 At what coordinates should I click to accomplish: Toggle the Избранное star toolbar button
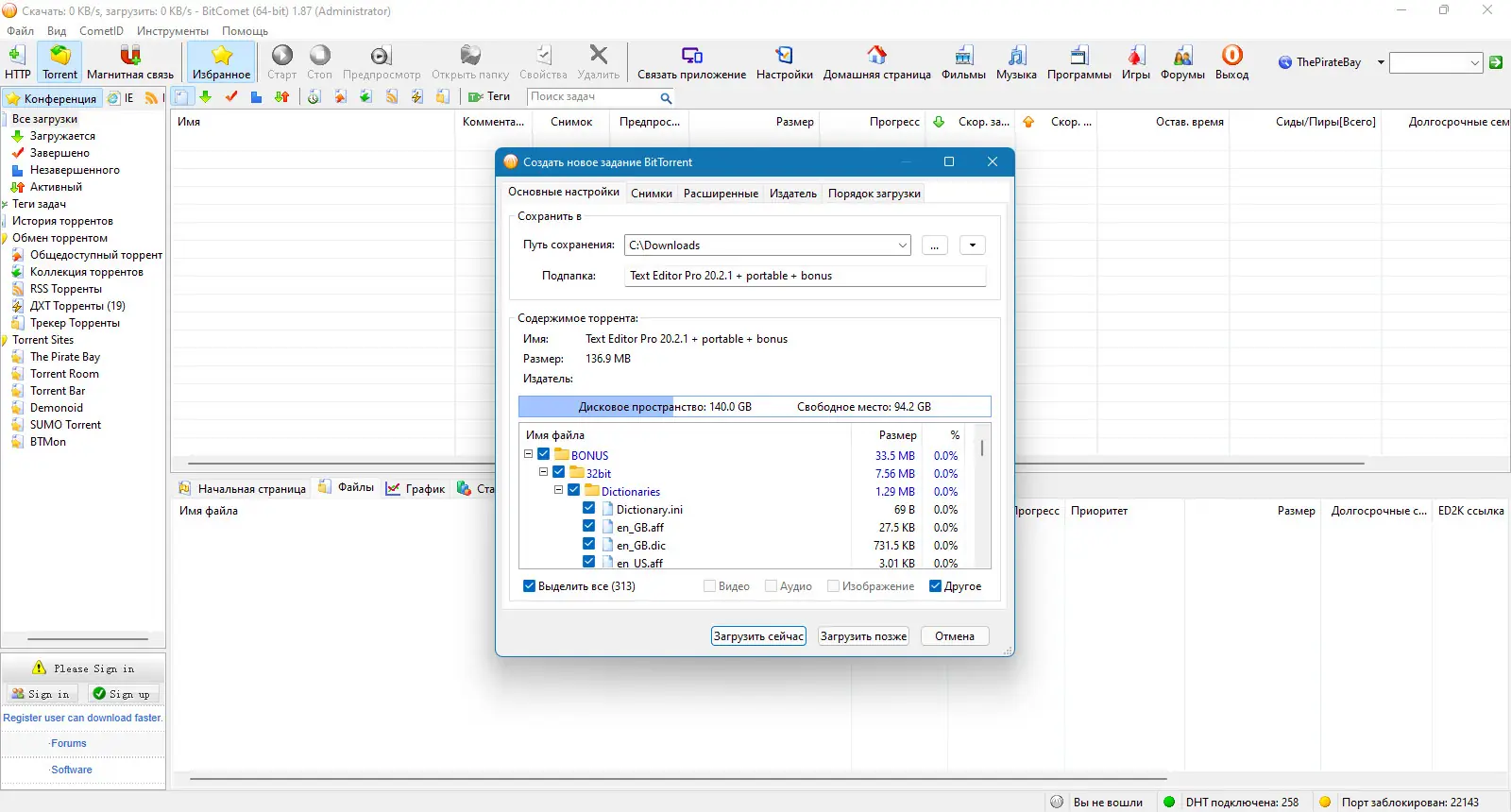coord(221,62)
